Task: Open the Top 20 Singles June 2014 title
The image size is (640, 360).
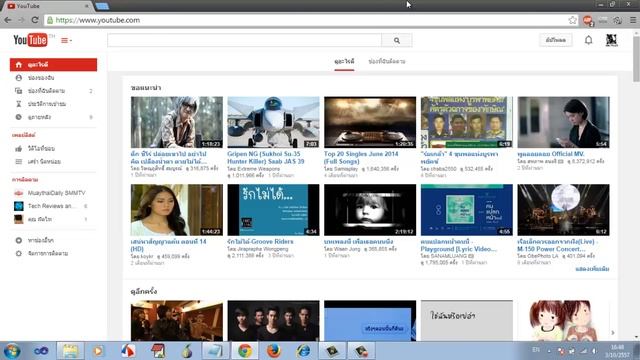Action: click(361, 158)
